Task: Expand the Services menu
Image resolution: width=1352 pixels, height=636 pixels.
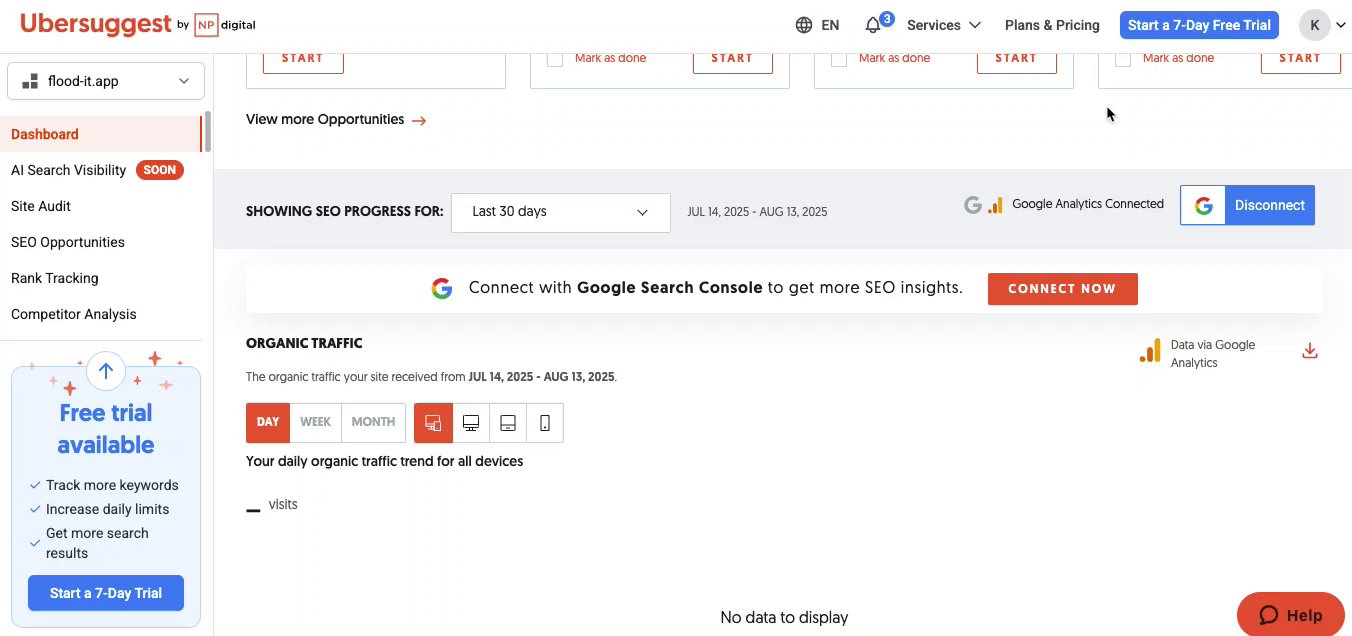Action: tap(944, 25)
